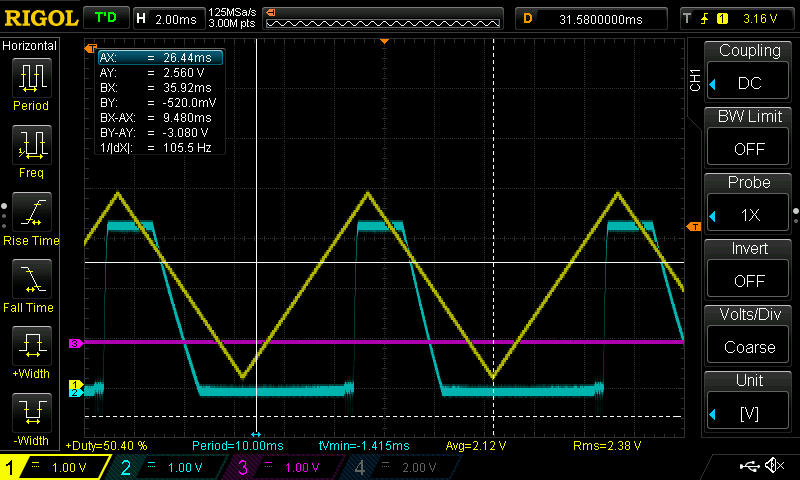Click the Avg=2.12 V measurement

click(x=476, y=445)
